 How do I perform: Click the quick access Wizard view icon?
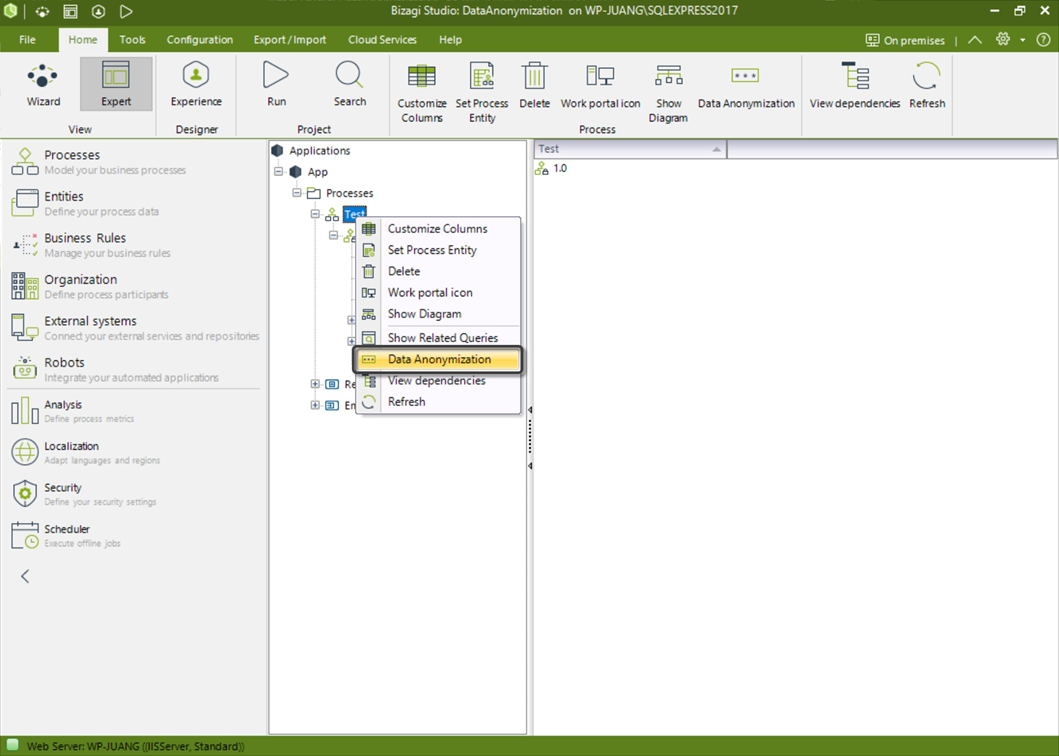[42, 11]
